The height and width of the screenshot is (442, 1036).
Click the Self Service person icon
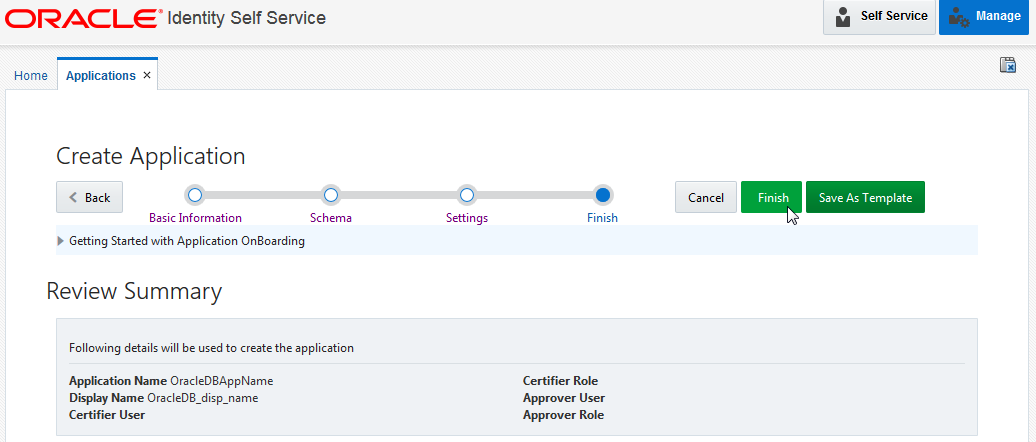[844, 17]
